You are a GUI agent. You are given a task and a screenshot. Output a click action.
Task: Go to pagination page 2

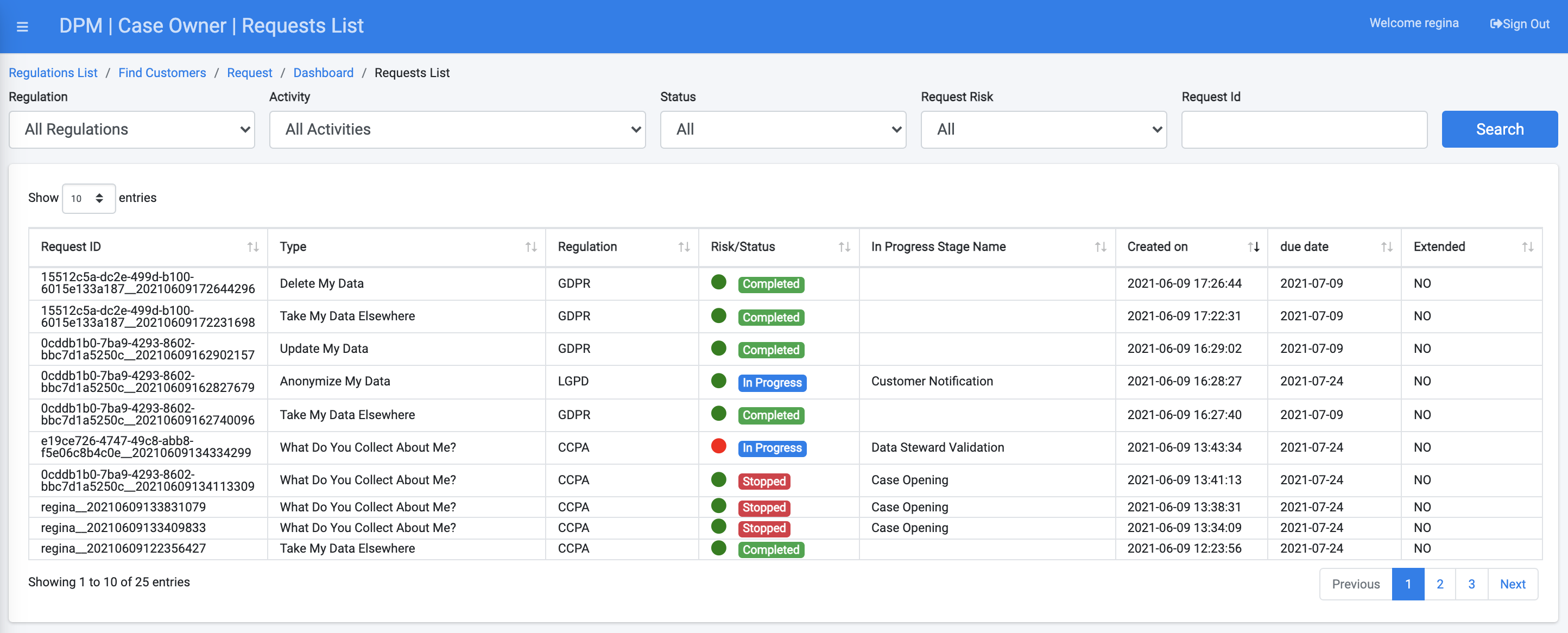point(1439,584)
